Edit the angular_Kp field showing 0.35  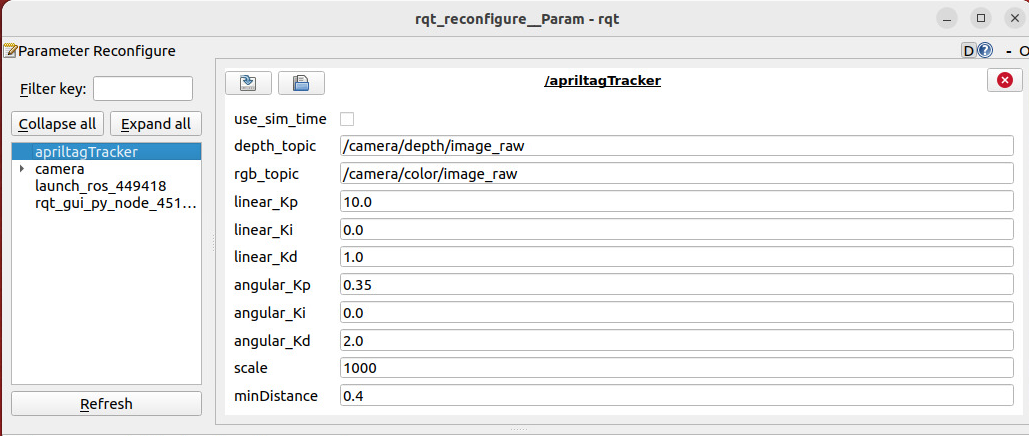click(677, 285)
